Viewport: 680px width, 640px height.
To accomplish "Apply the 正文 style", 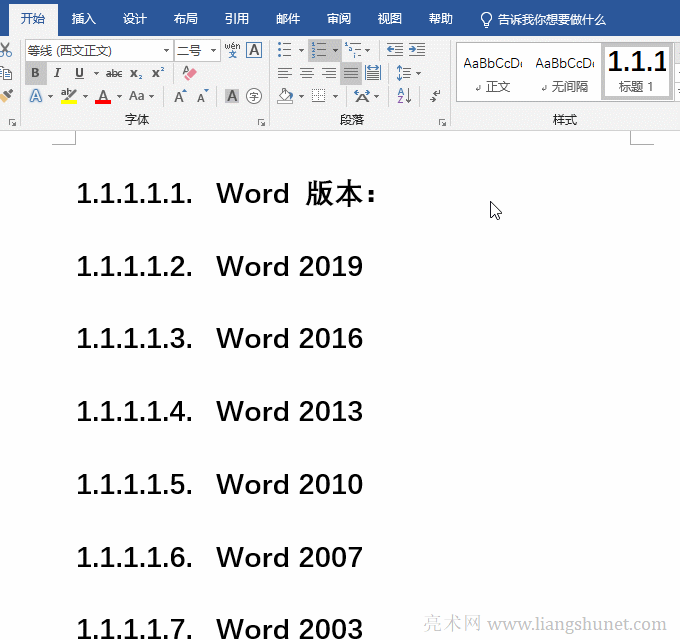I will pyautogui.click(x=492, y=72).
